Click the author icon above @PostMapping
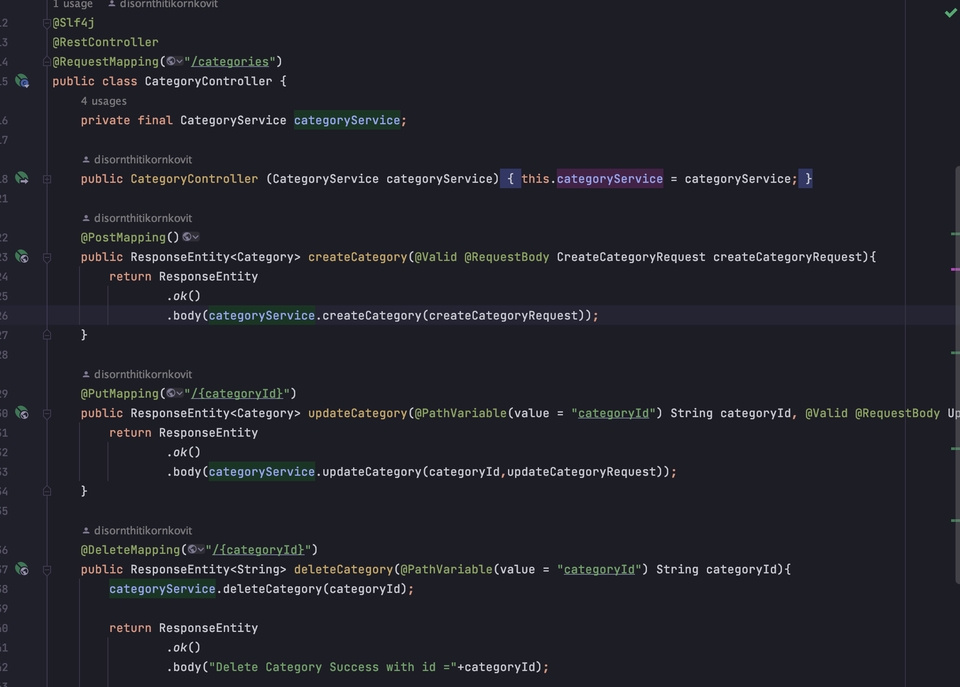The width and height of the screenshot is (960, 687). pos(86,218)
